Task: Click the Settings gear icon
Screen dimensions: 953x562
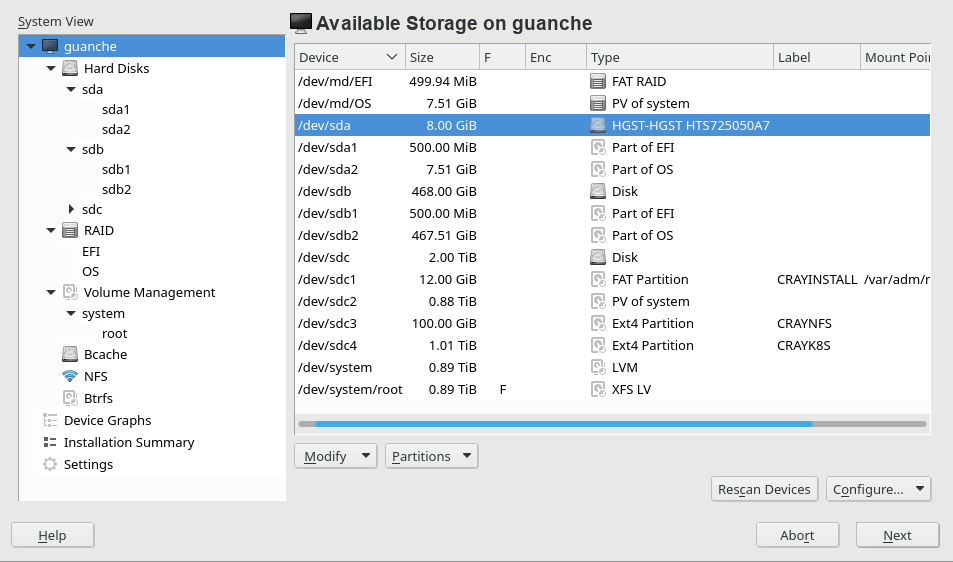Action: tap(50, 465)
